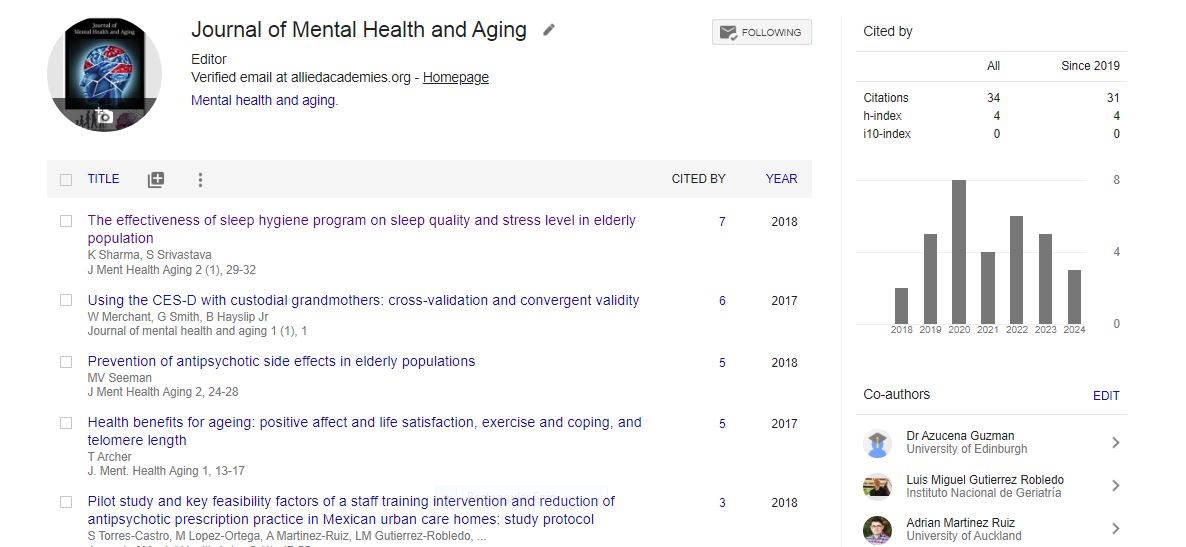
Task: Sort articles by the YEAR column header
Action: (781, 179)
